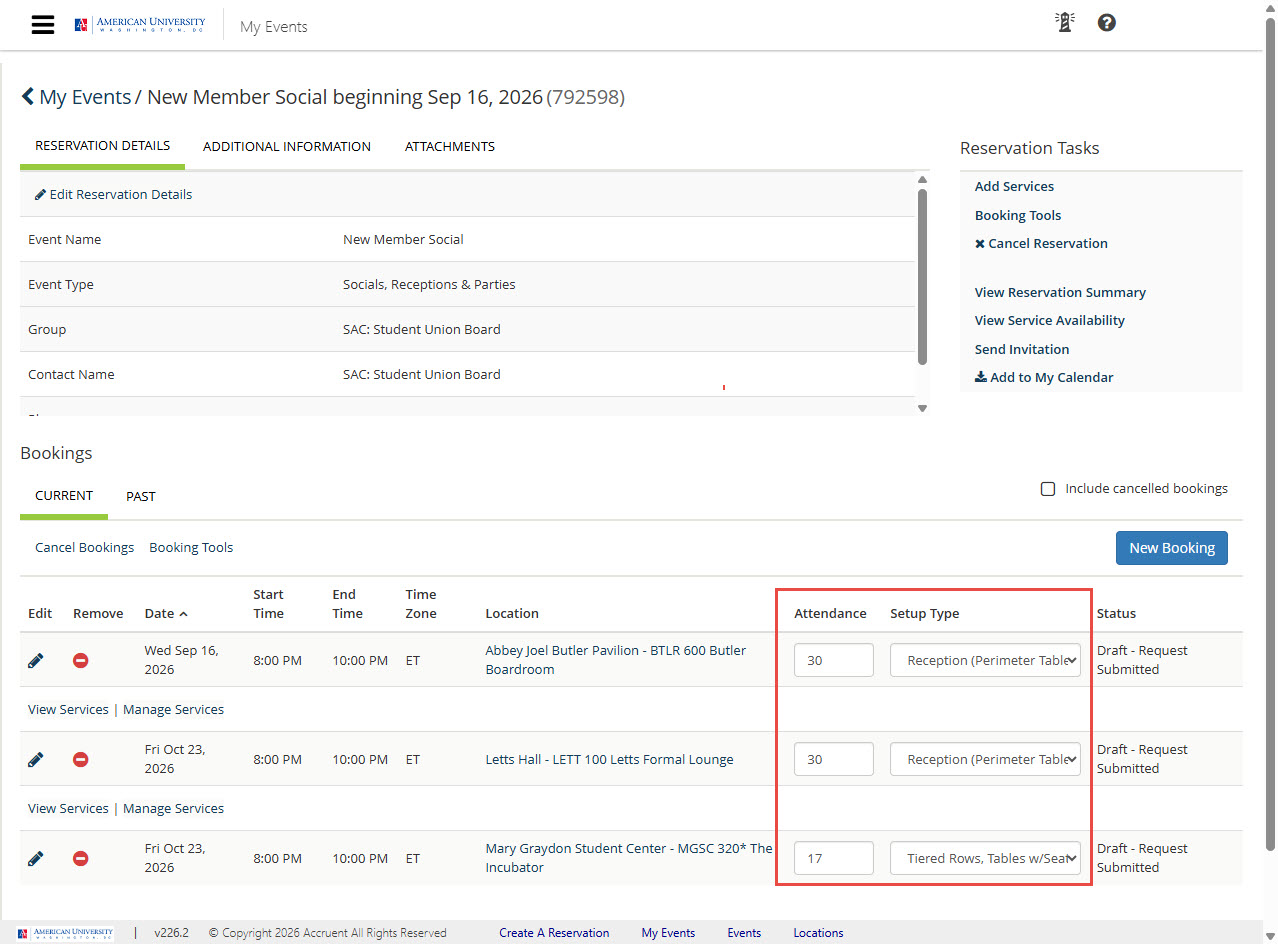Screen dimensions: 1278x944
Task: Click Events footer link
Action: click(744, 933)
